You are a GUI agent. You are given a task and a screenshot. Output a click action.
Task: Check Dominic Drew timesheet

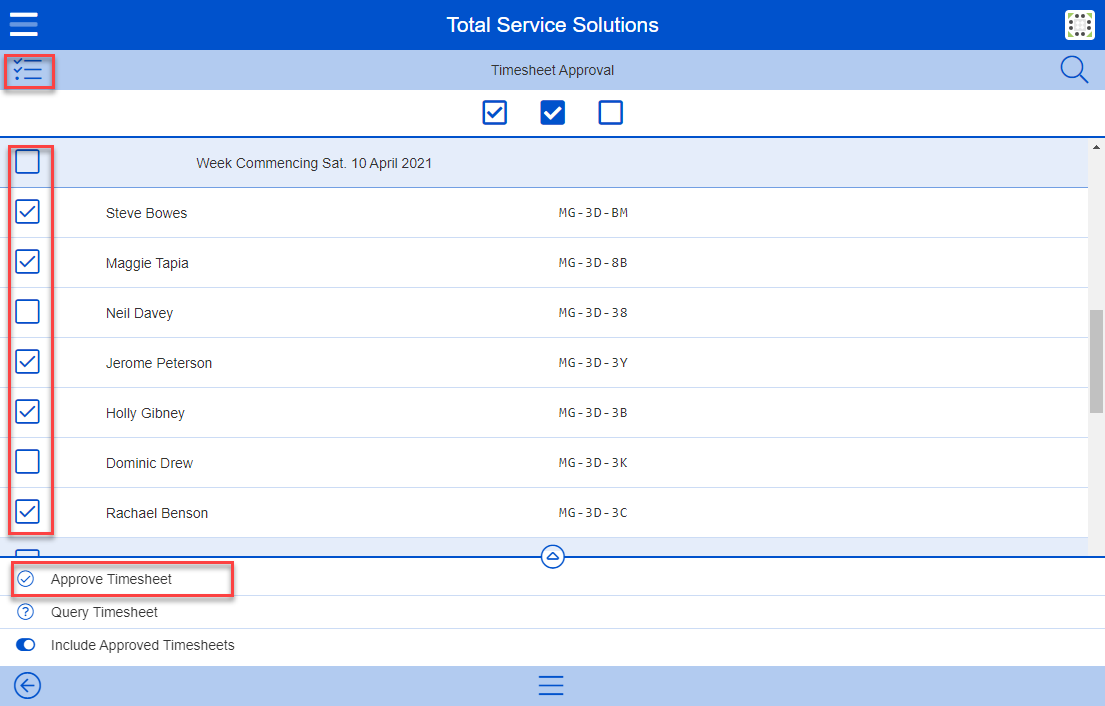[x=27, y=462]
